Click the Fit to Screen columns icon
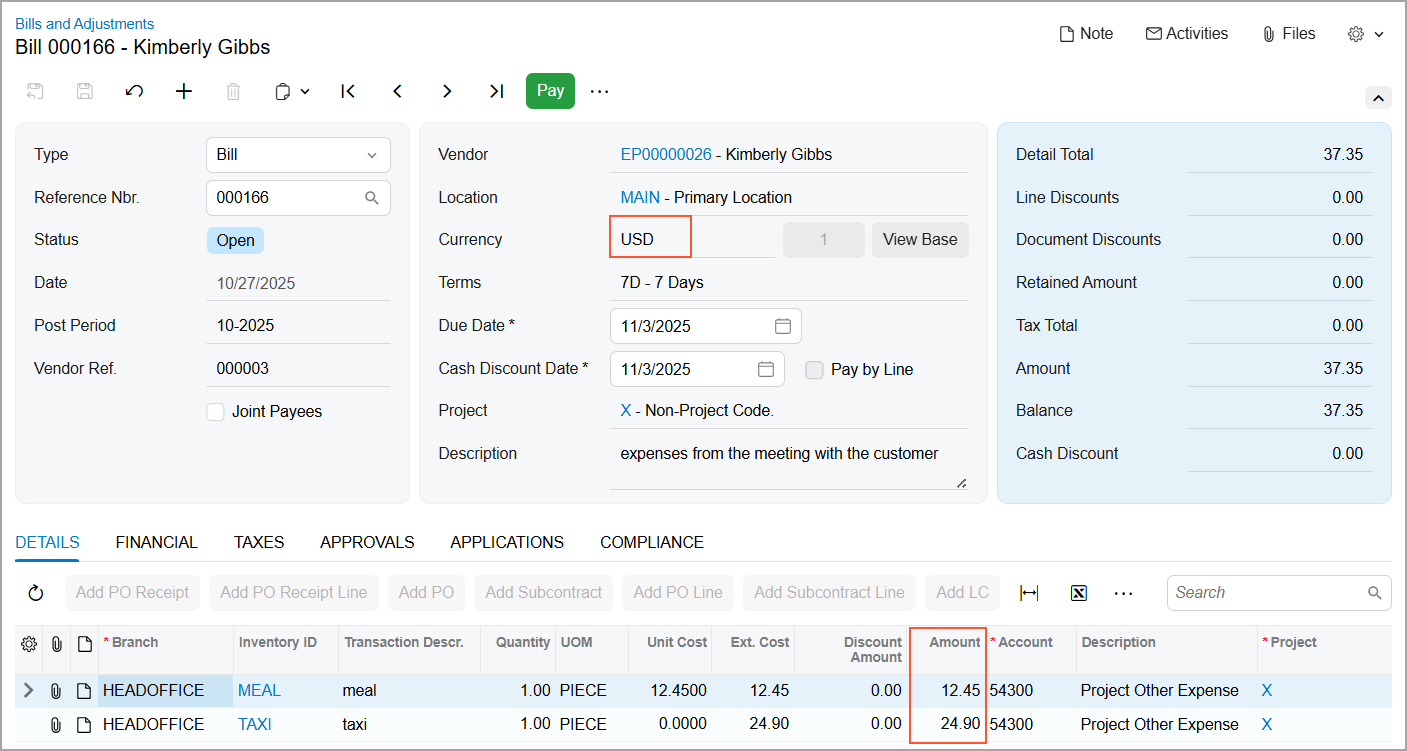 [1029, 593]
